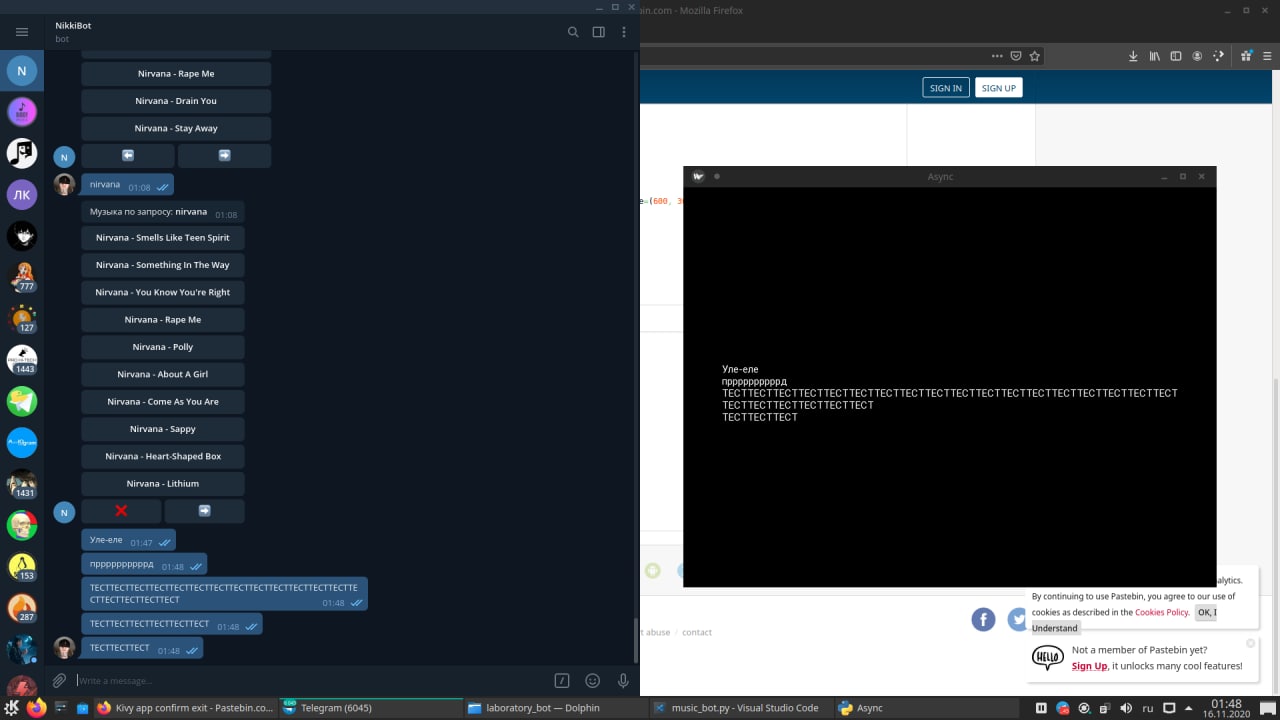Click Nirvana - Drain You button
The width and height of the screenshot is (1280, 720).
point(176,101)
